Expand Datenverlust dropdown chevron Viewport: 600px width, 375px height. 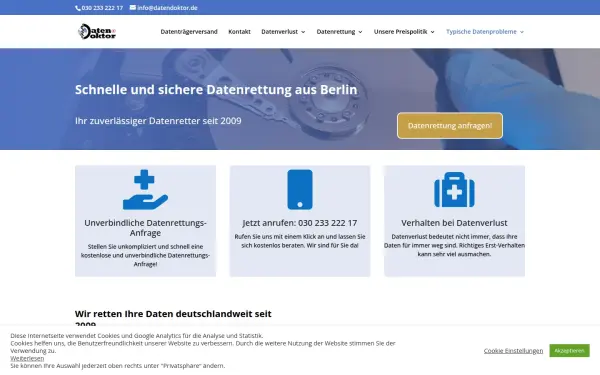pos(303,32)
